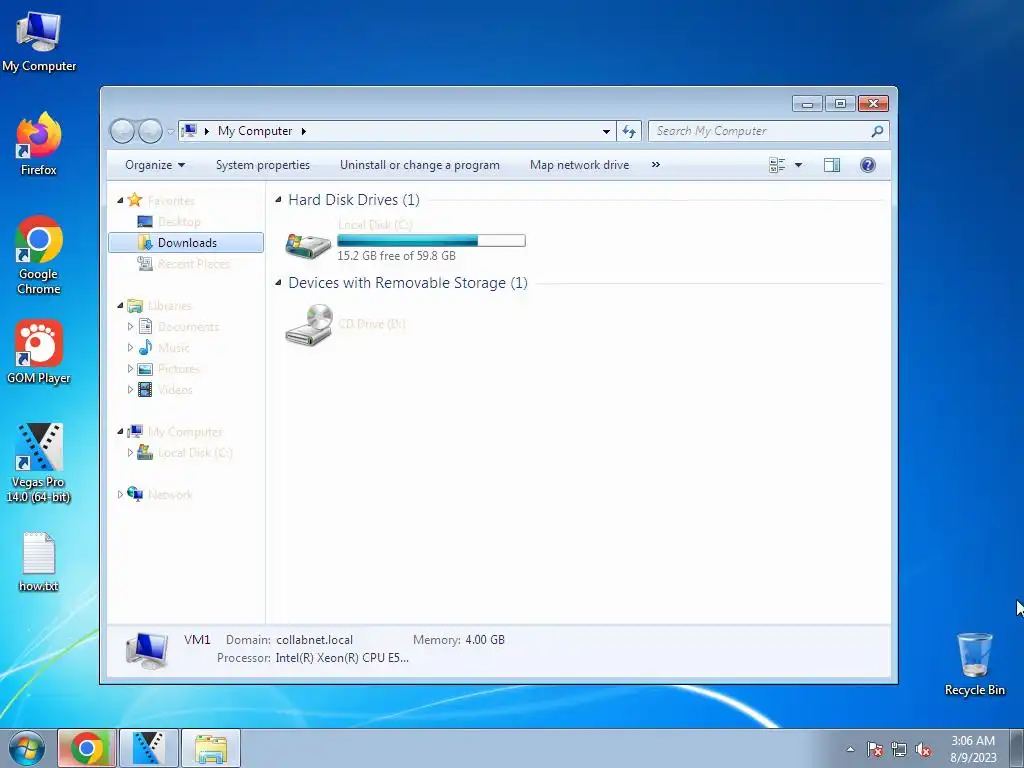This screenshot has height=768, width=1024.
Task: Collapse the Hard Disk Drives group
Action: coord(278,200)
